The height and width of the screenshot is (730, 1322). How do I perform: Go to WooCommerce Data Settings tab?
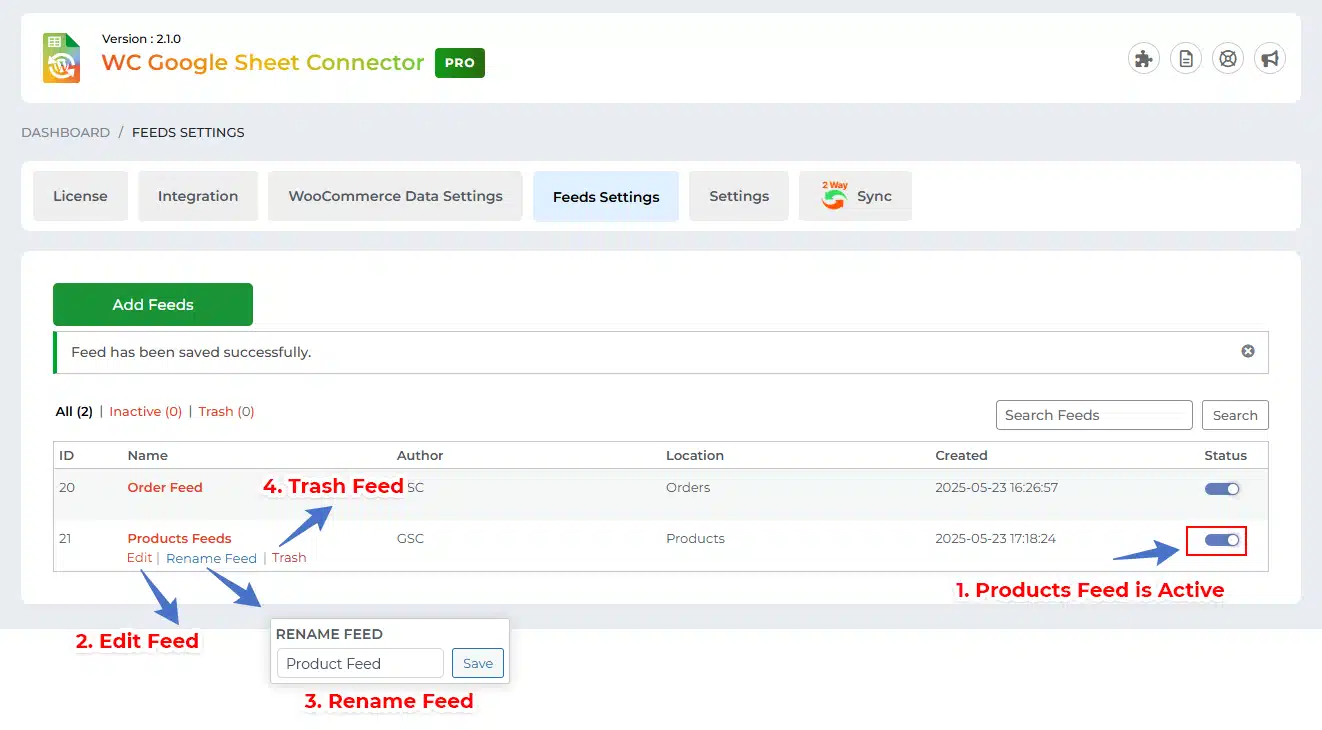[x=395, y=196]
